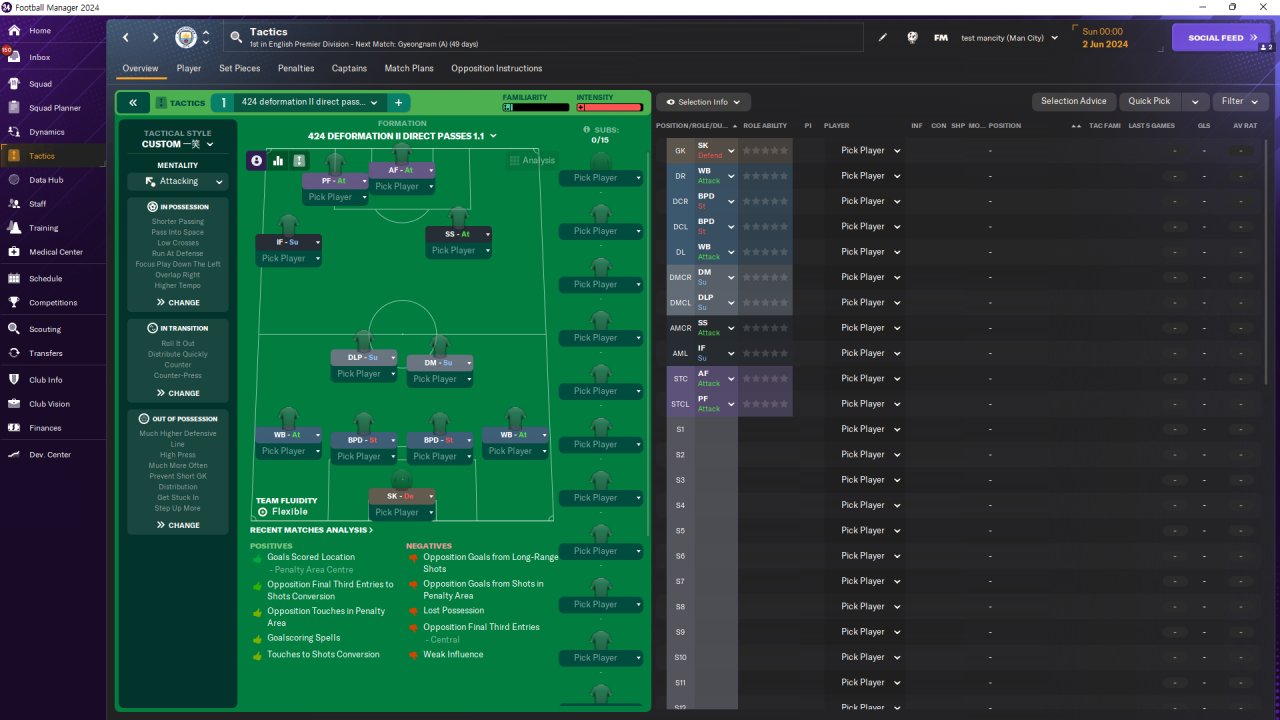The width and height of the screenshot is (1280, 720).
Task: Click the magnifier search icon beside Tactics title
Action: (236, 38)
